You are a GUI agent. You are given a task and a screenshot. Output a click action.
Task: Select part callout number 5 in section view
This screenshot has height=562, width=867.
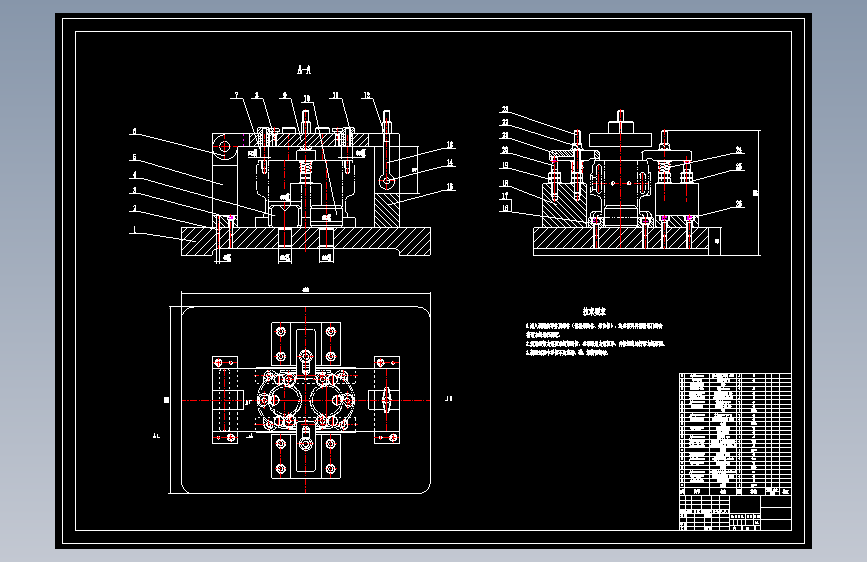134,157
